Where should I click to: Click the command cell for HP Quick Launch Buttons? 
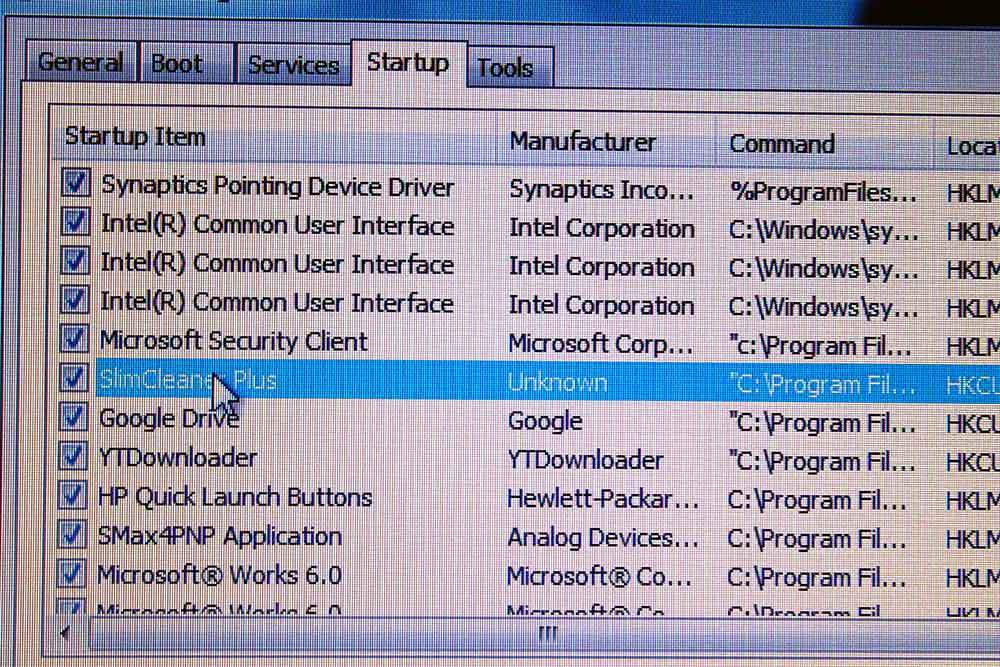[817, 502]
